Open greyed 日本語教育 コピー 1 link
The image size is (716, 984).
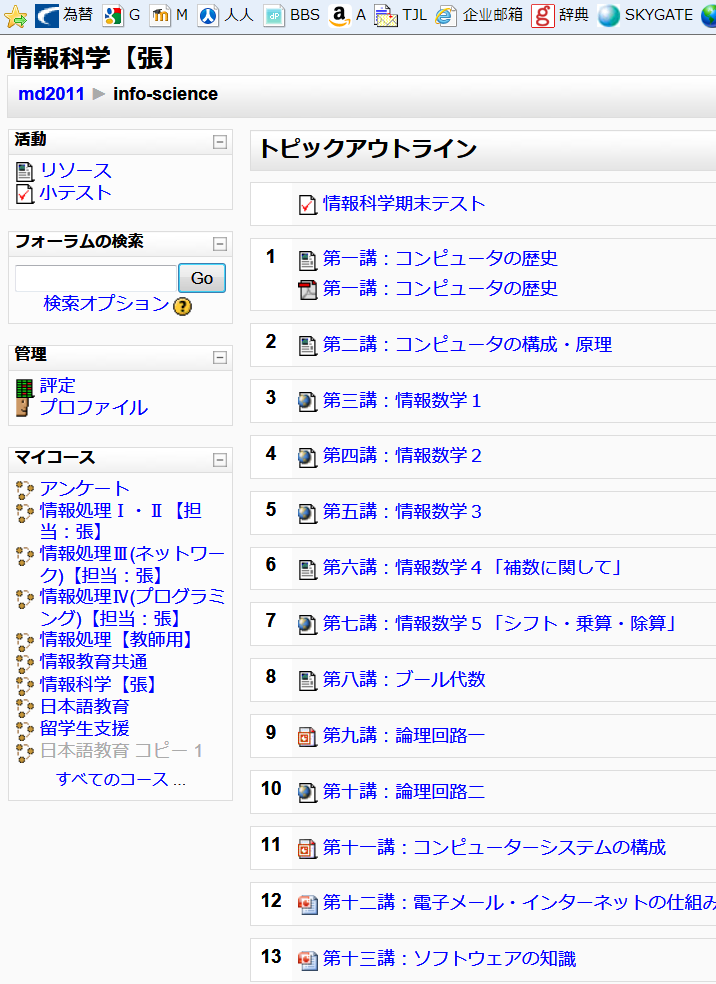coord(121,751)
